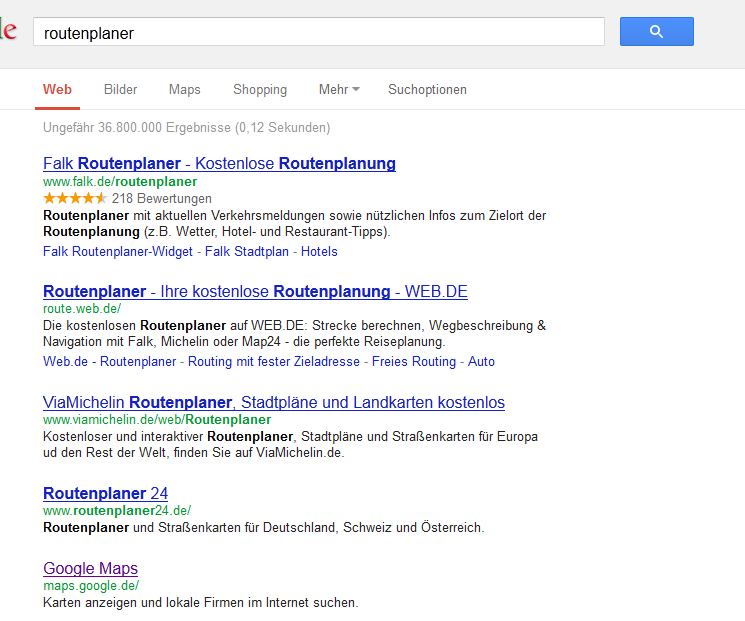Open the Web.de sitelink

(65, 362)
